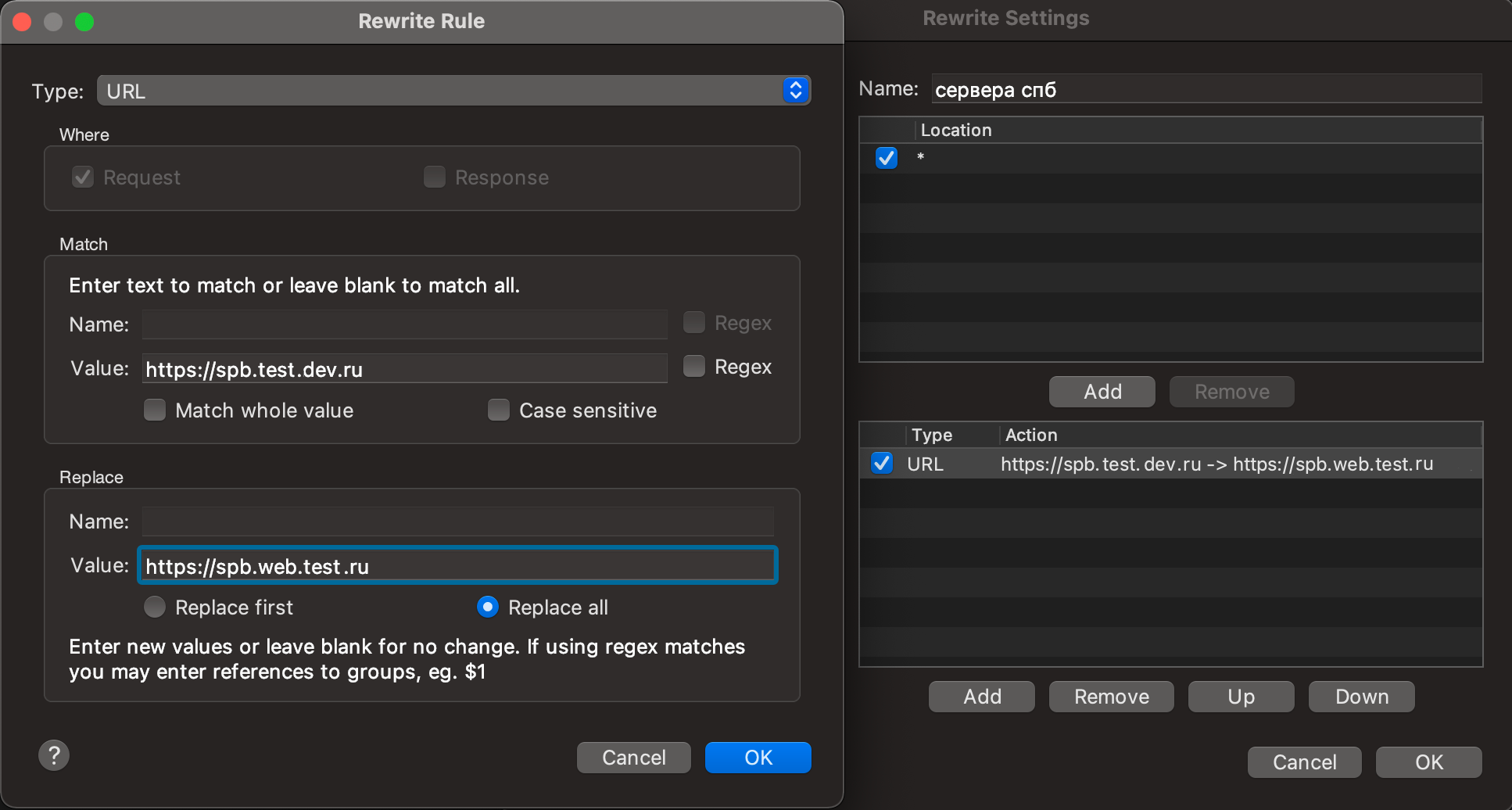Cancel the Rewrite Rule dialog
This screenshot has width=1512, height=810.
click(634, 757)
